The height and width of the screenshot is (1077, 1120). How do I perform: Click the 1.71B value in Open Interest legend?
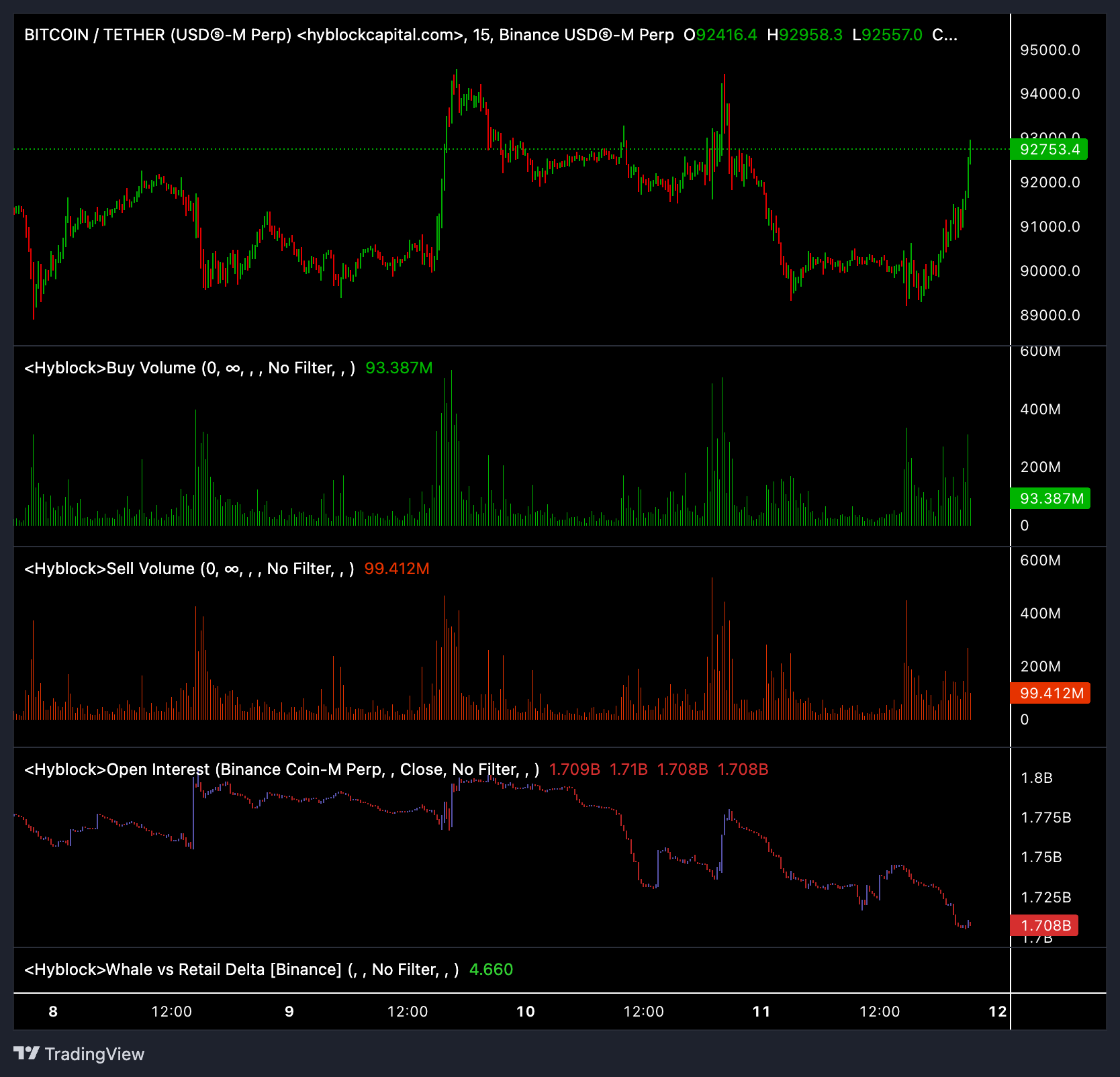tap(628, 769)
